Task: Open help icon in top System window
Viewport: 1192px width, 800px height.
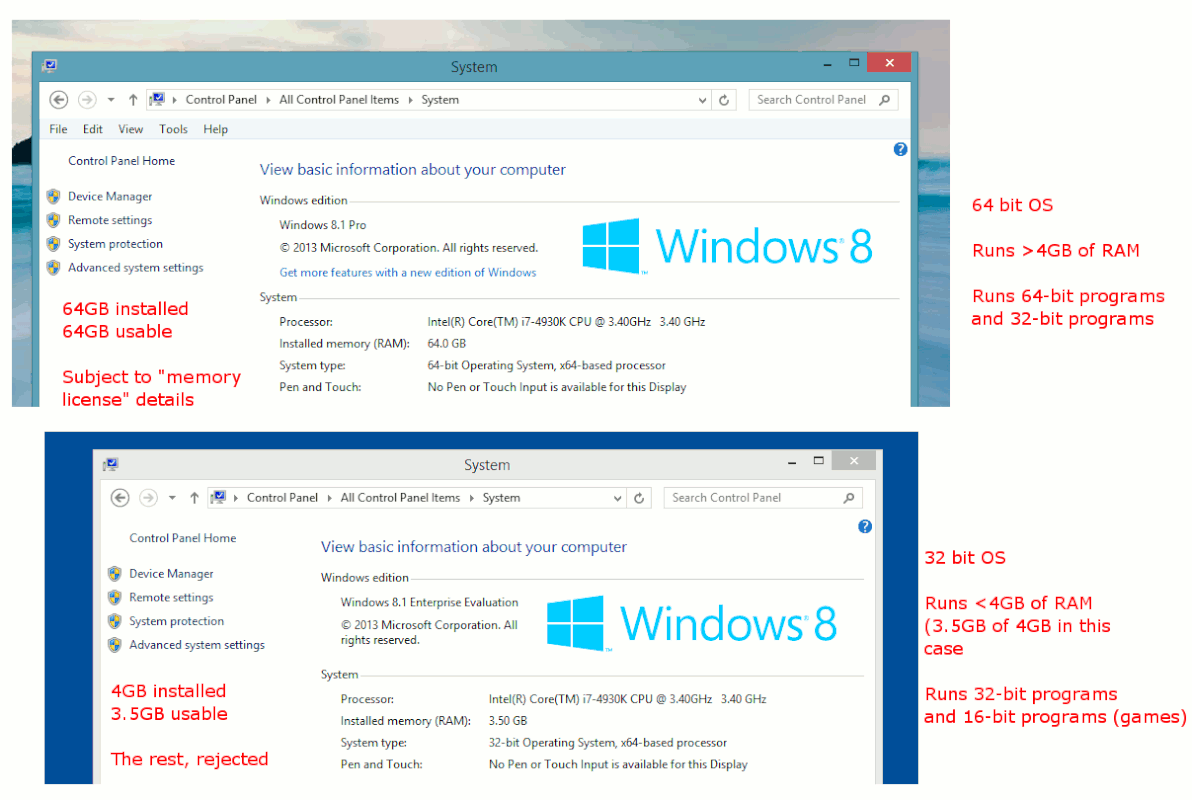Action: pyautogui.click(x=900, y=149)
